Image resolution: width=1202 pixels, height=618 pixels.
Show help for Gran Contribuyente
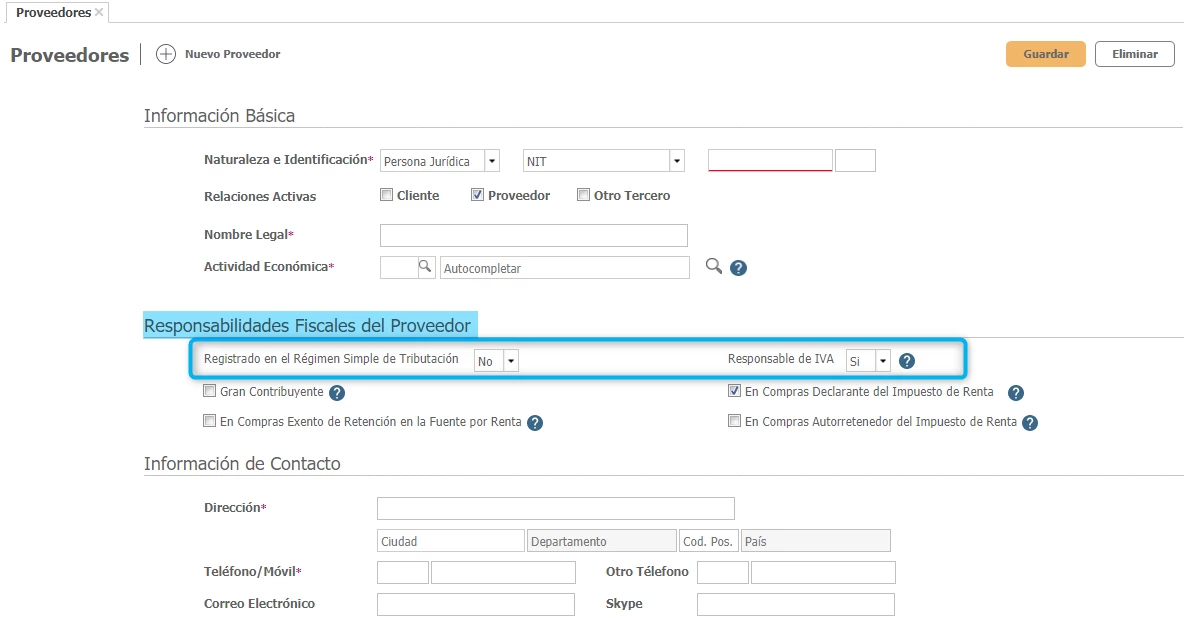click(x=337, y=393)
